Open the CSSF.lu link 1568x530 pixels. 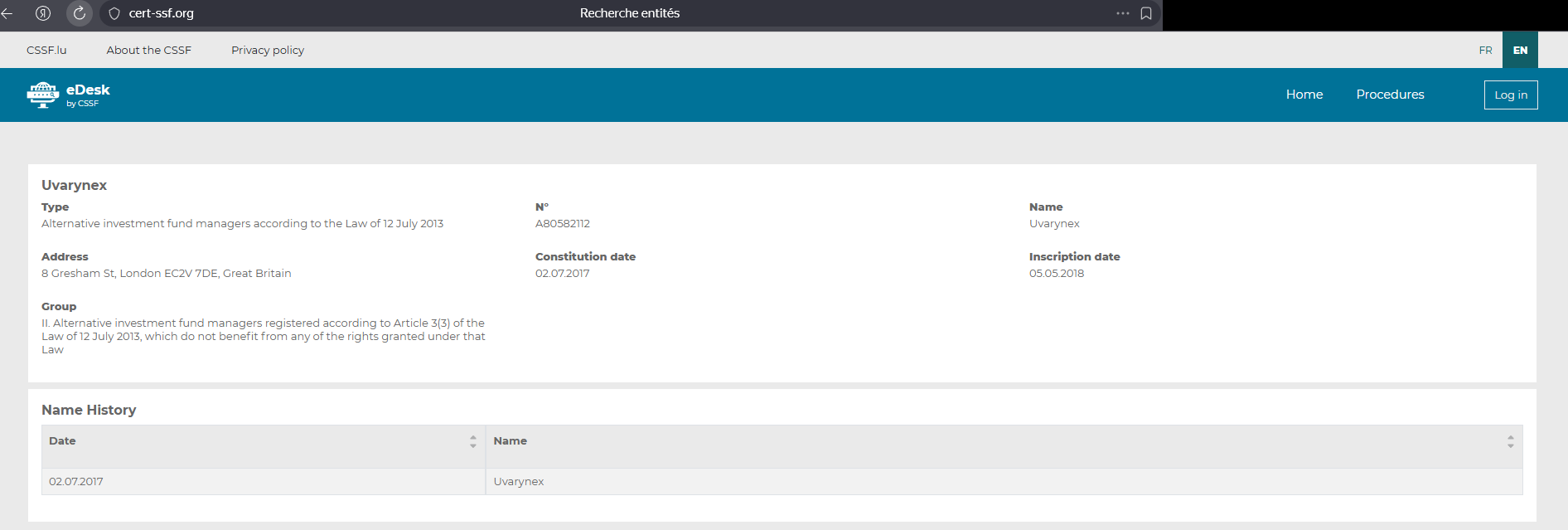[x=46, y=50]
